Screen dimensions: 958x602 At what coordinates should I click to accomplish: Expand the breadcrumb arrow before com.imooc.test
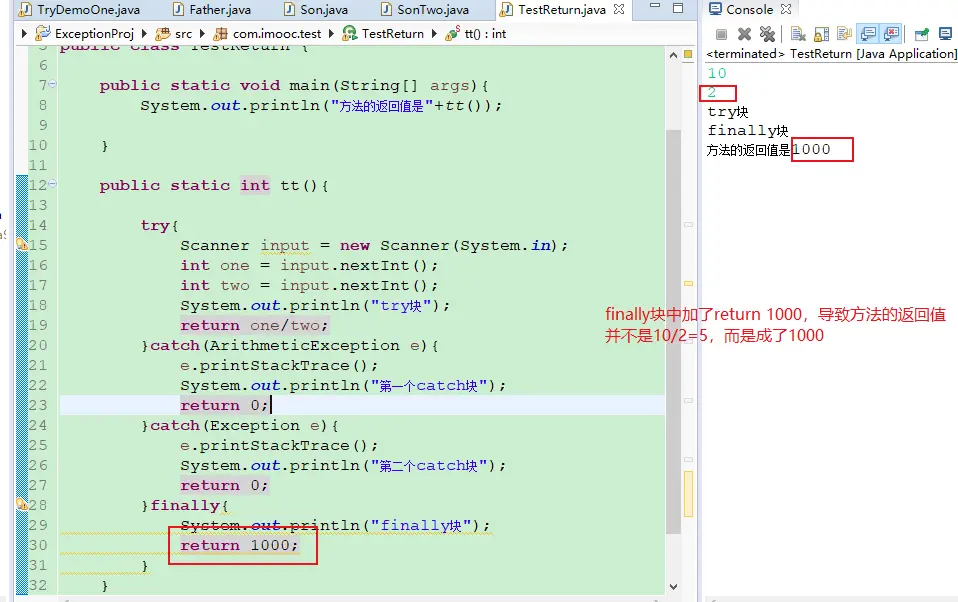click(x=202, y=34)
